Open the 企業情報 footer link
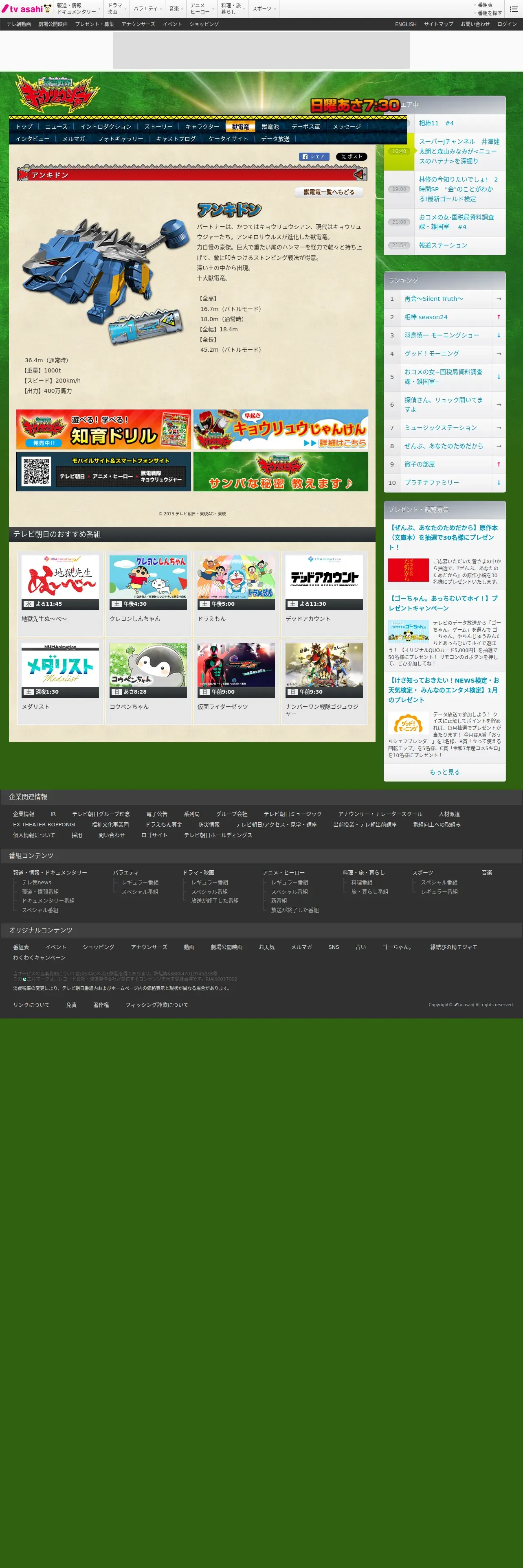The image size is (523, 1568). click(24, 815)
